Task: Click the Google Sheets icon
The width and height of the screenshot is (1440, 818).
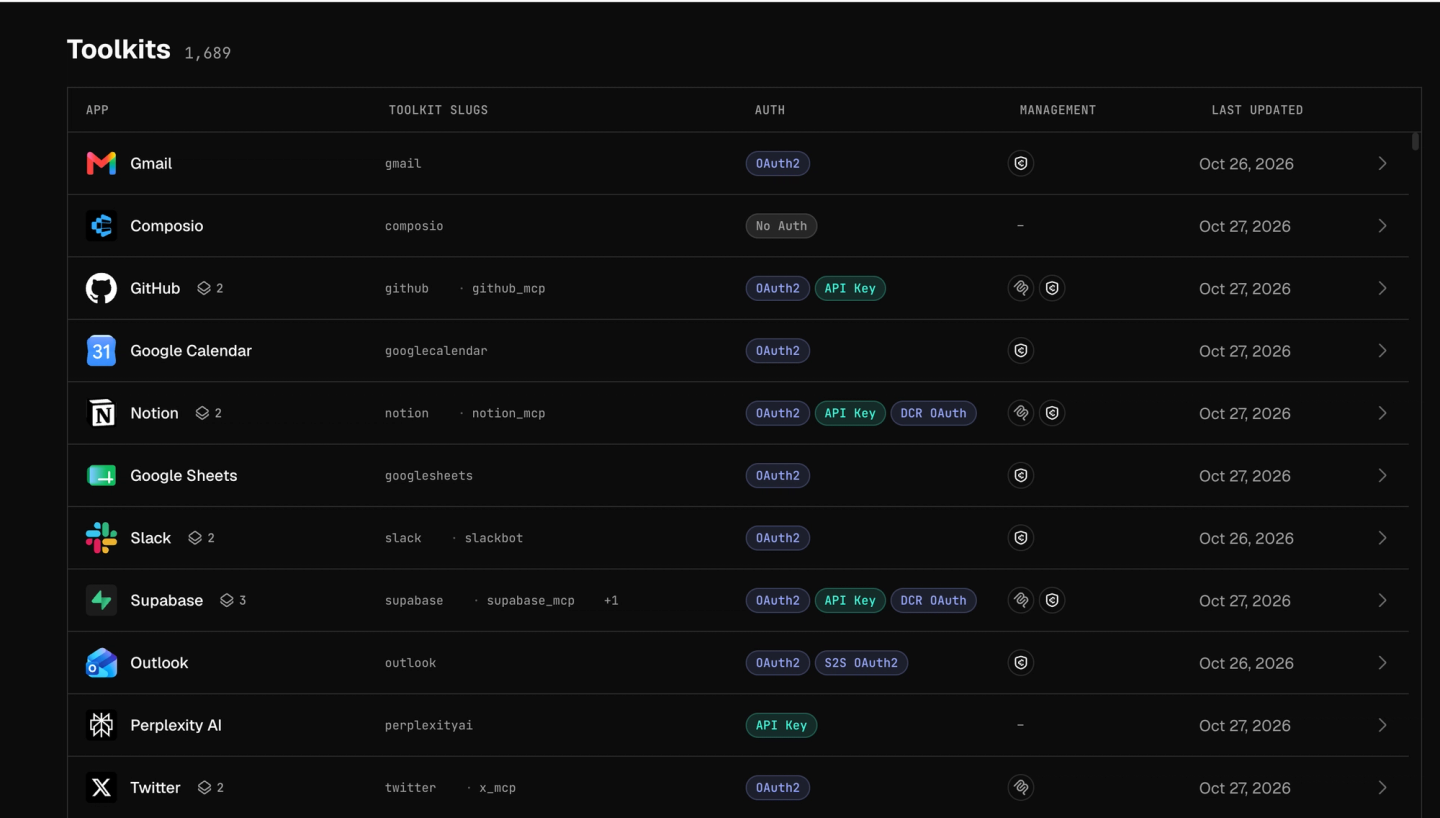Action: pyautogui.click(x=101, y=476)
